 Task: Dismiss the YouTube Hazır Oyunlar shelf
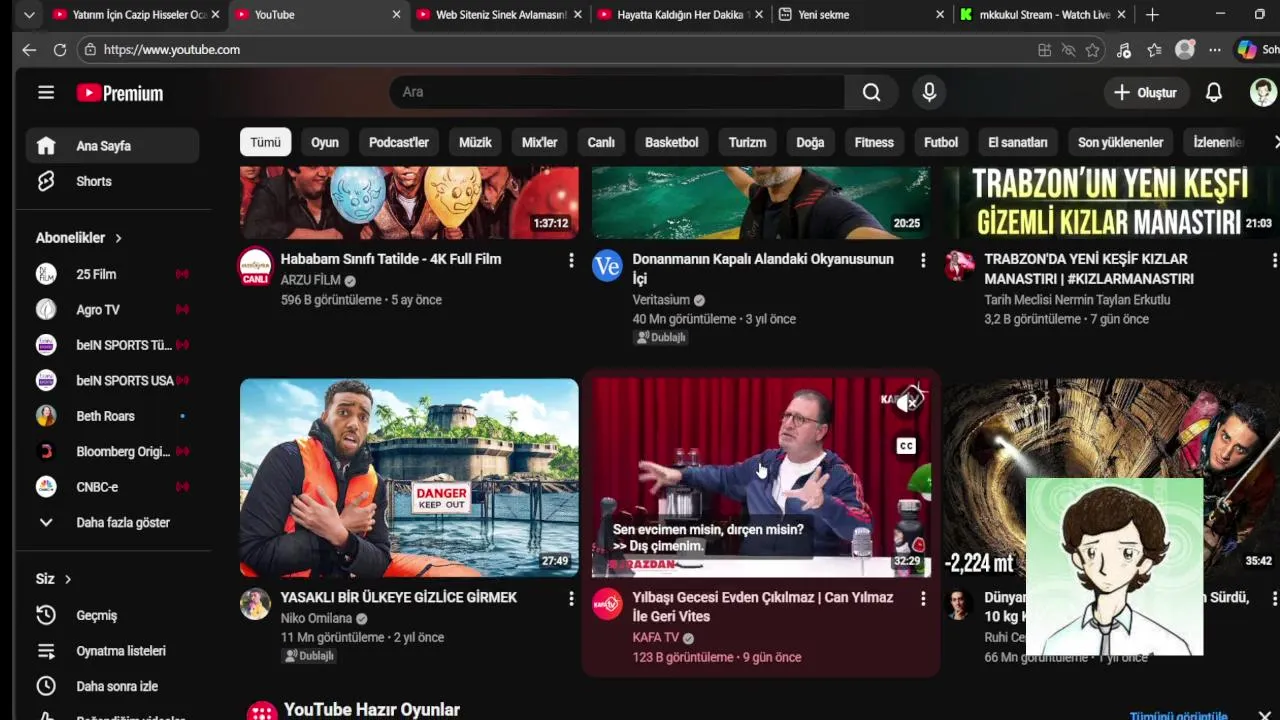pyautogui.click(x=1264, y=716)
